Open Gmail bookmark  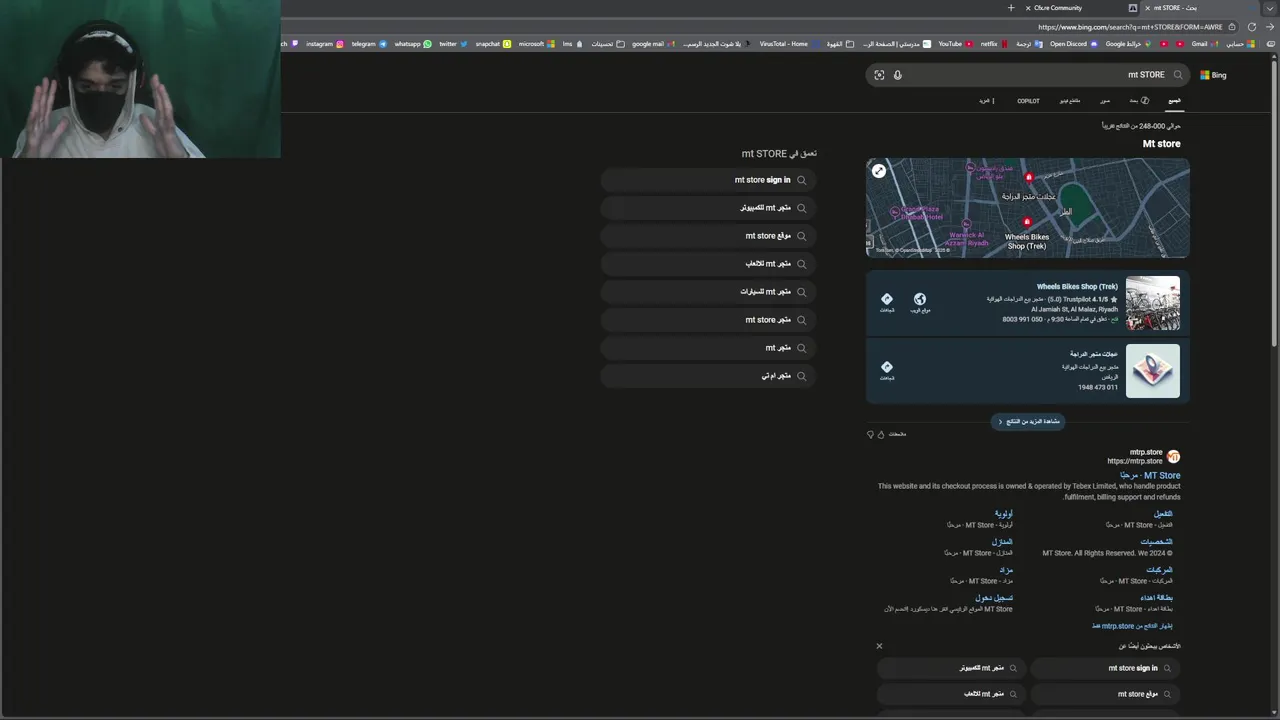(x=1204, y=44)
